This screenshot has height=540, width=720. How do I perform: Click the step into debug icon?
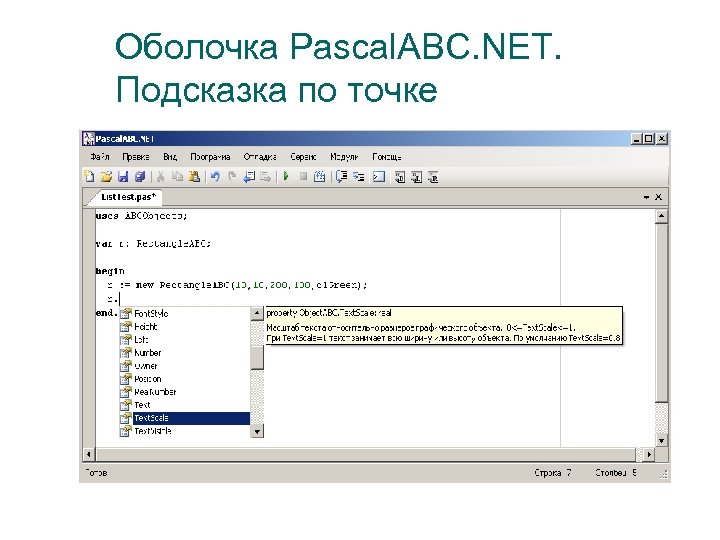tap(359, 176)
